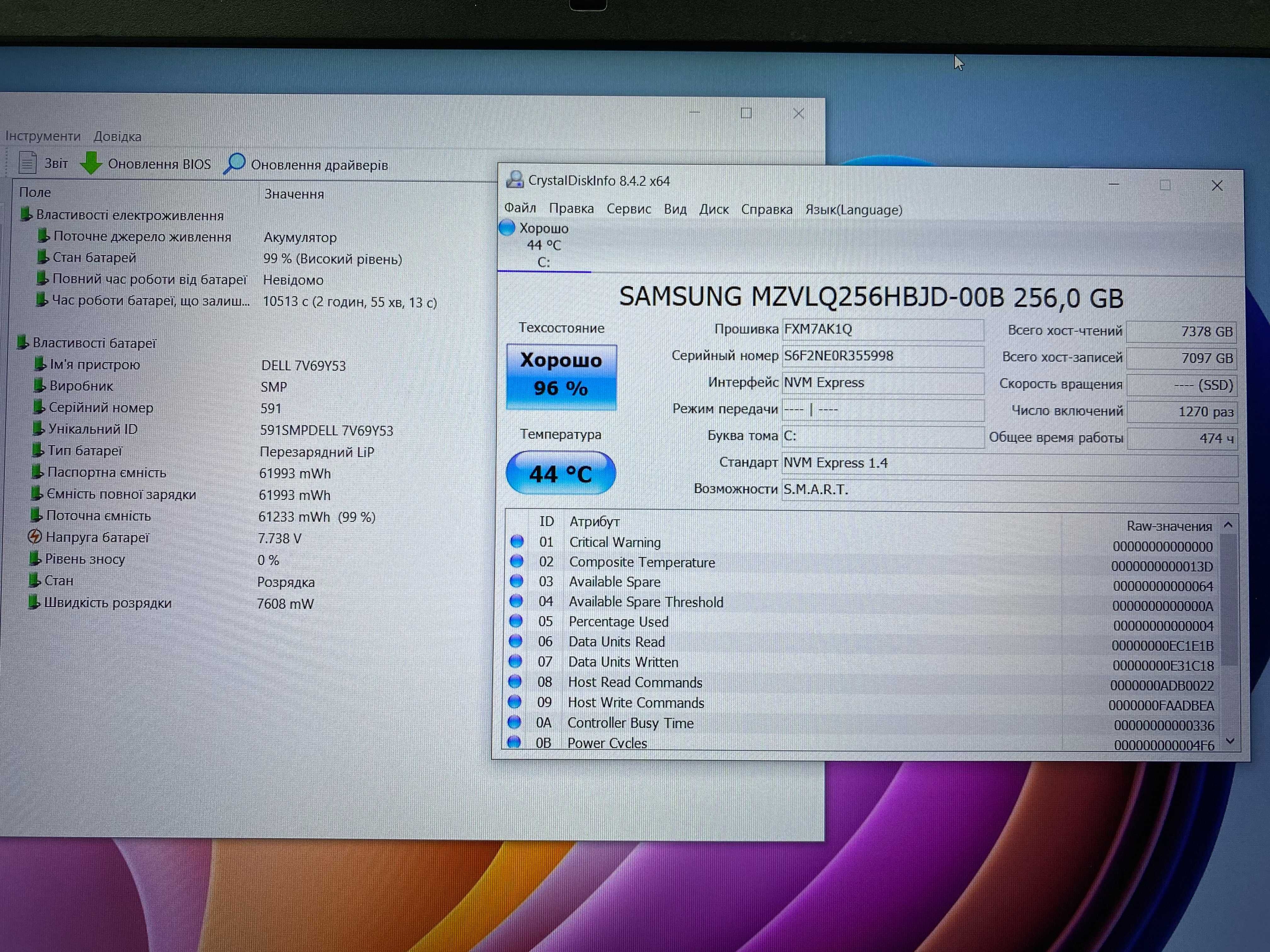Open the Довідка menu
This screenshot has height=952, width=1270.
117,137
